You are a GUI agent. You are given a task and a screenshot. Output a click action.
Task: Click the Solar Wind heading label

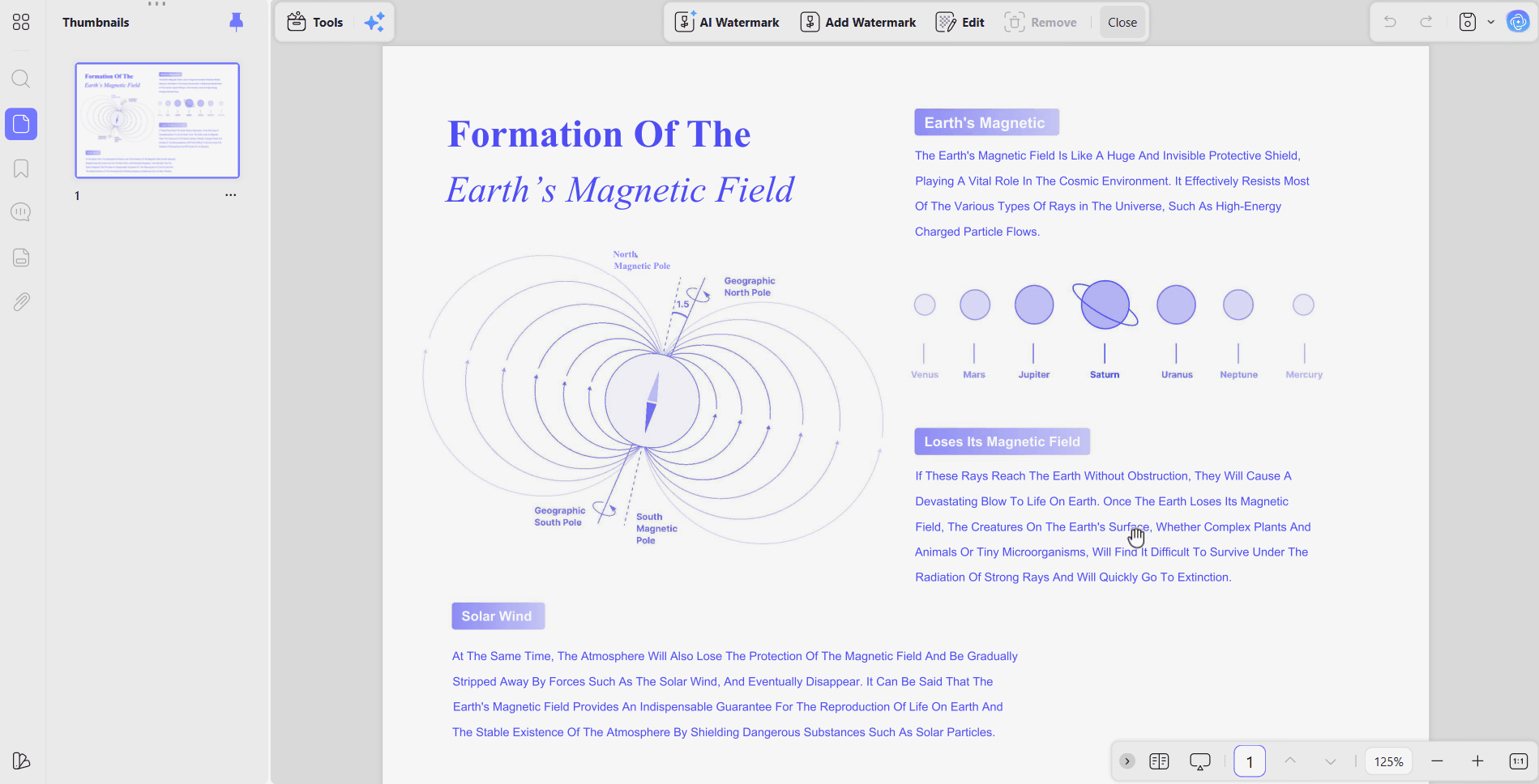[x=498, y=616]
